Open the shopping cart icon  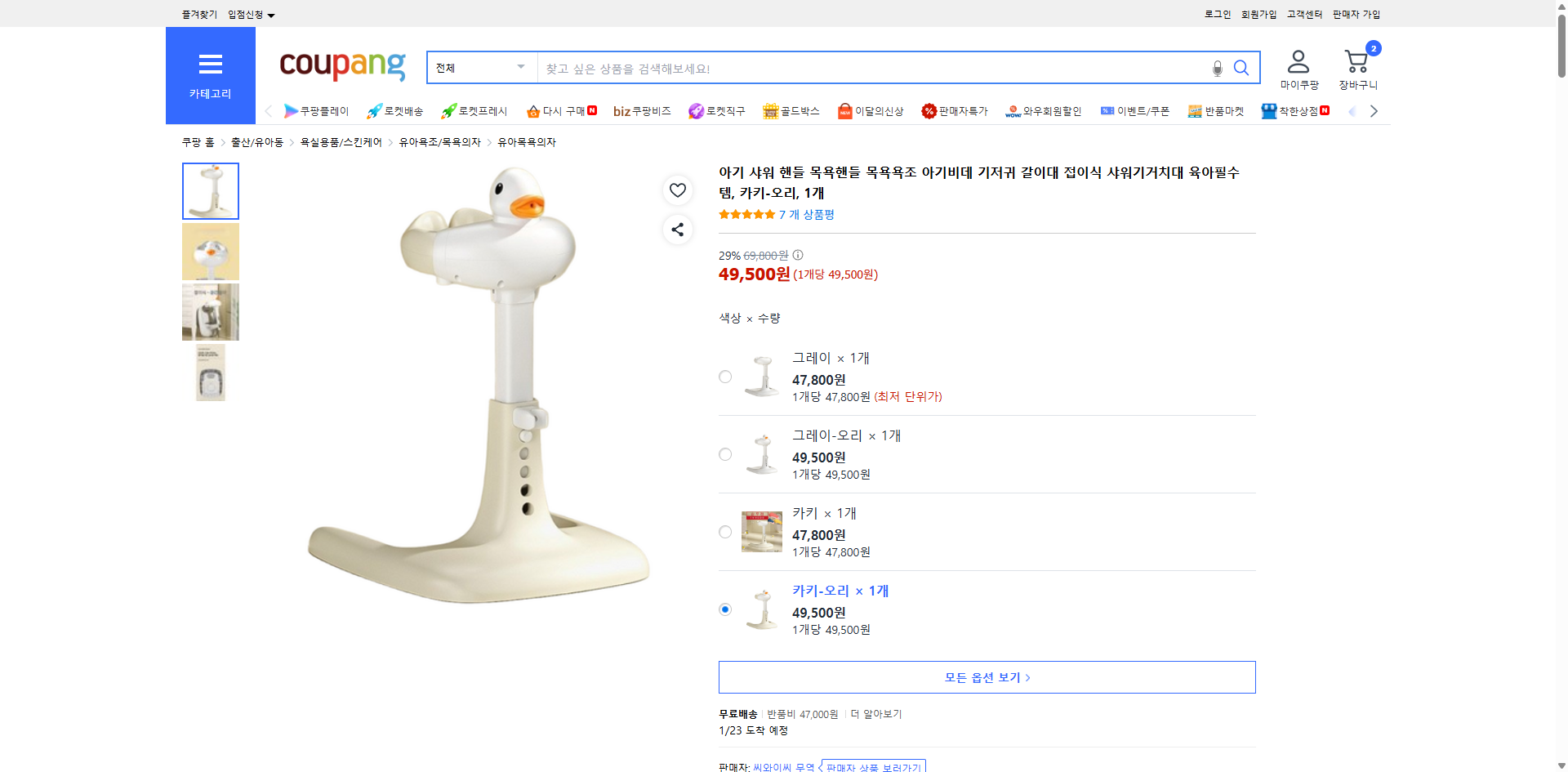(1356, 59)
